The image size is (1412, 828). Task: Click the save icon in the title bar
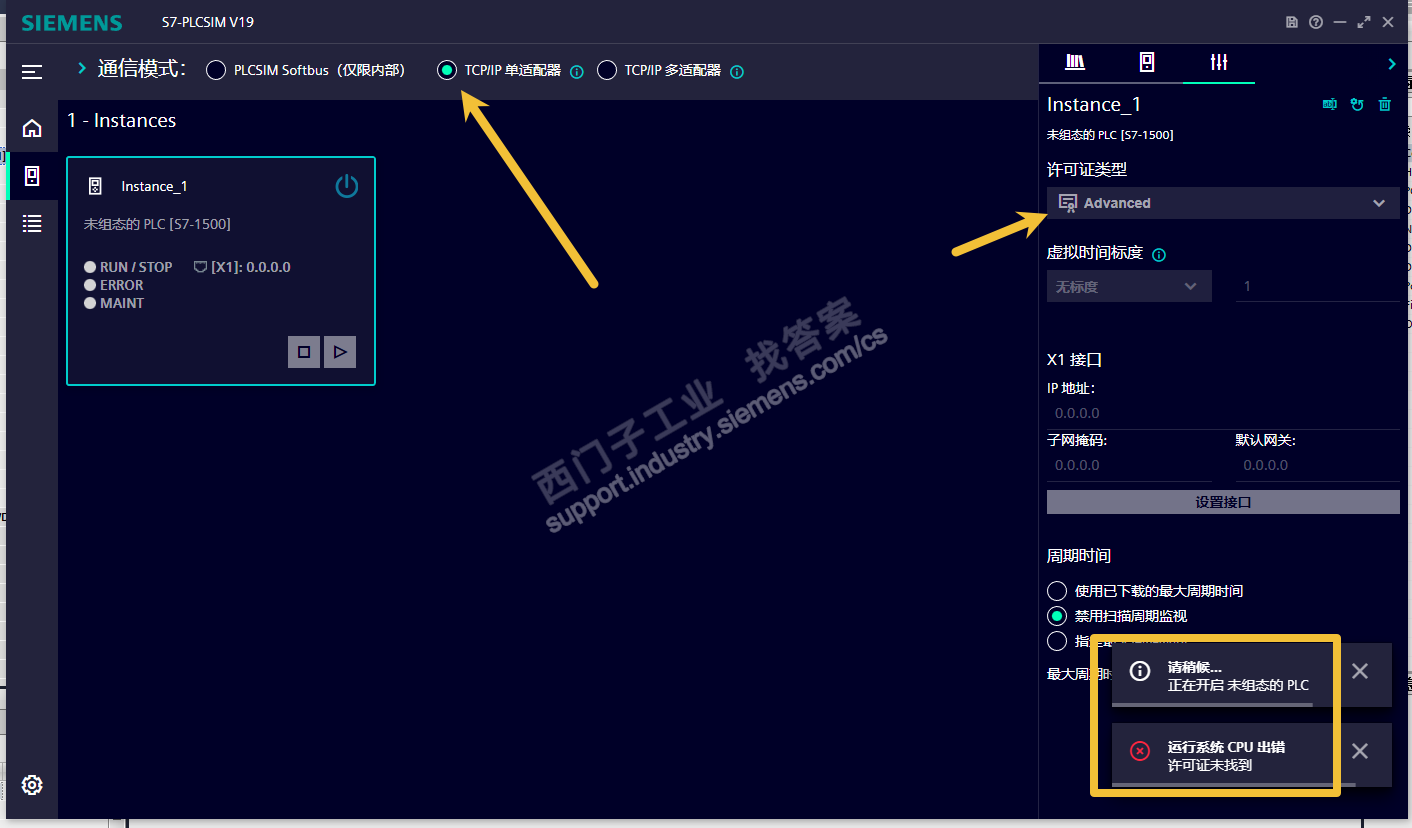tap(1292, 22)
